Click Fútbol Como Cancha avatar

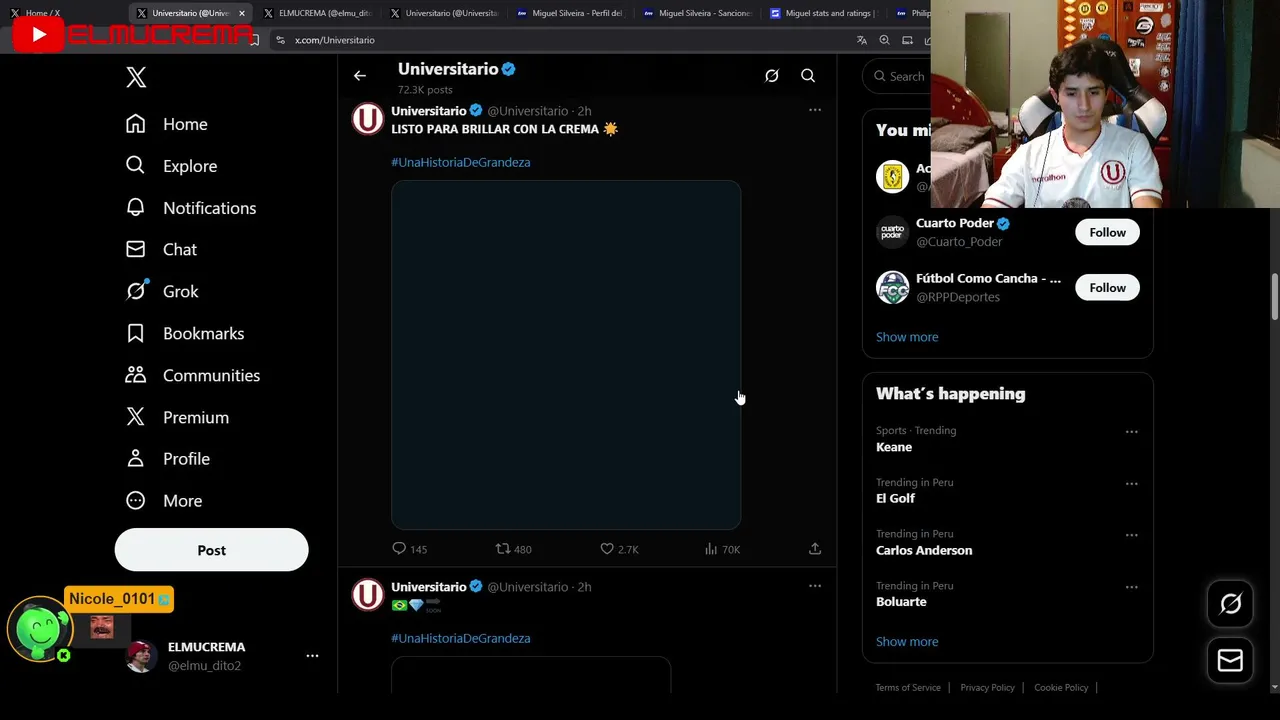(892, 288)
